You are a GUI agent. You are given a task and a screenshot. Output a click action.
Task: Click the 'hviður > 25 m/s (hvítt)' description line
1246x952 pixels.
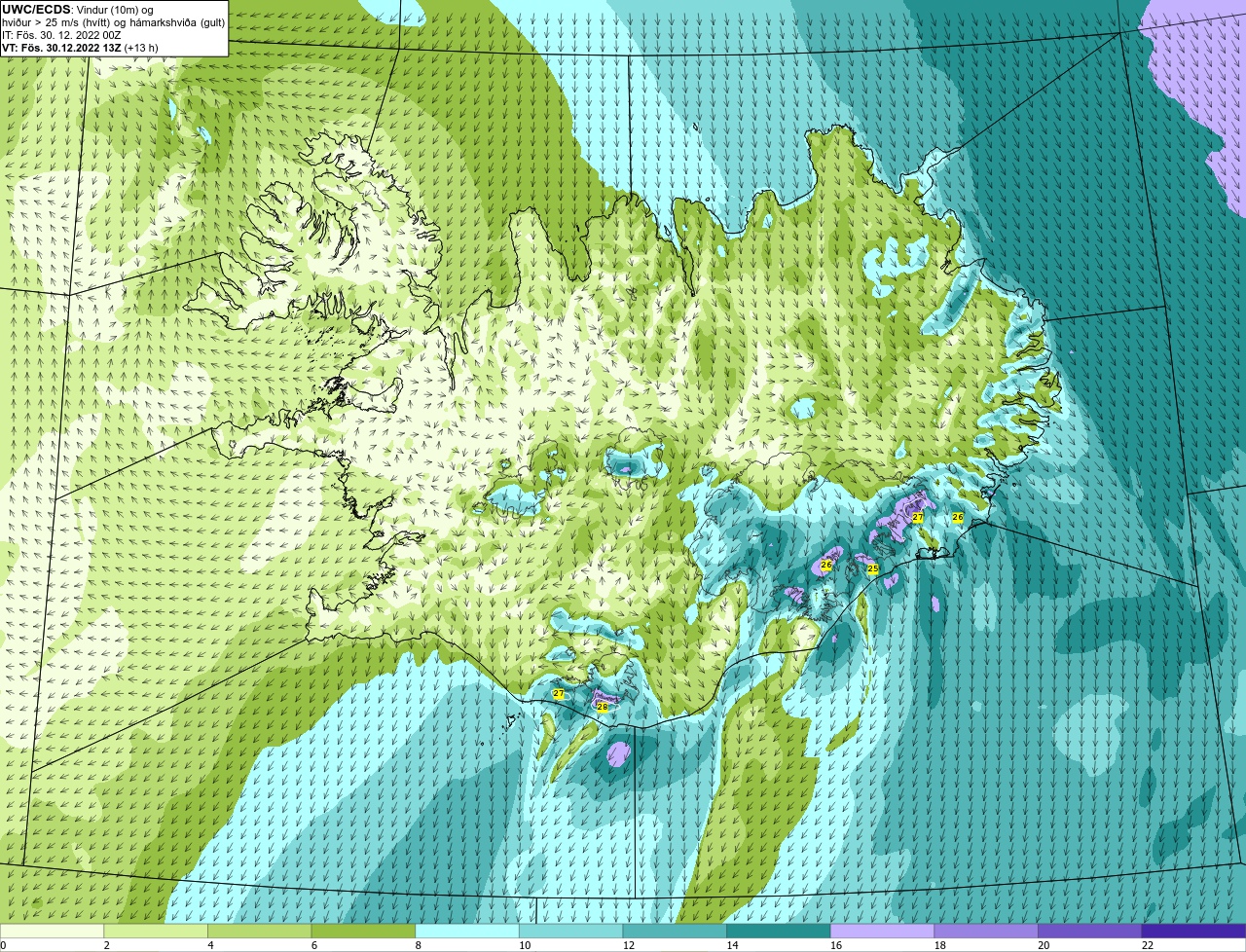pos(115,22)
